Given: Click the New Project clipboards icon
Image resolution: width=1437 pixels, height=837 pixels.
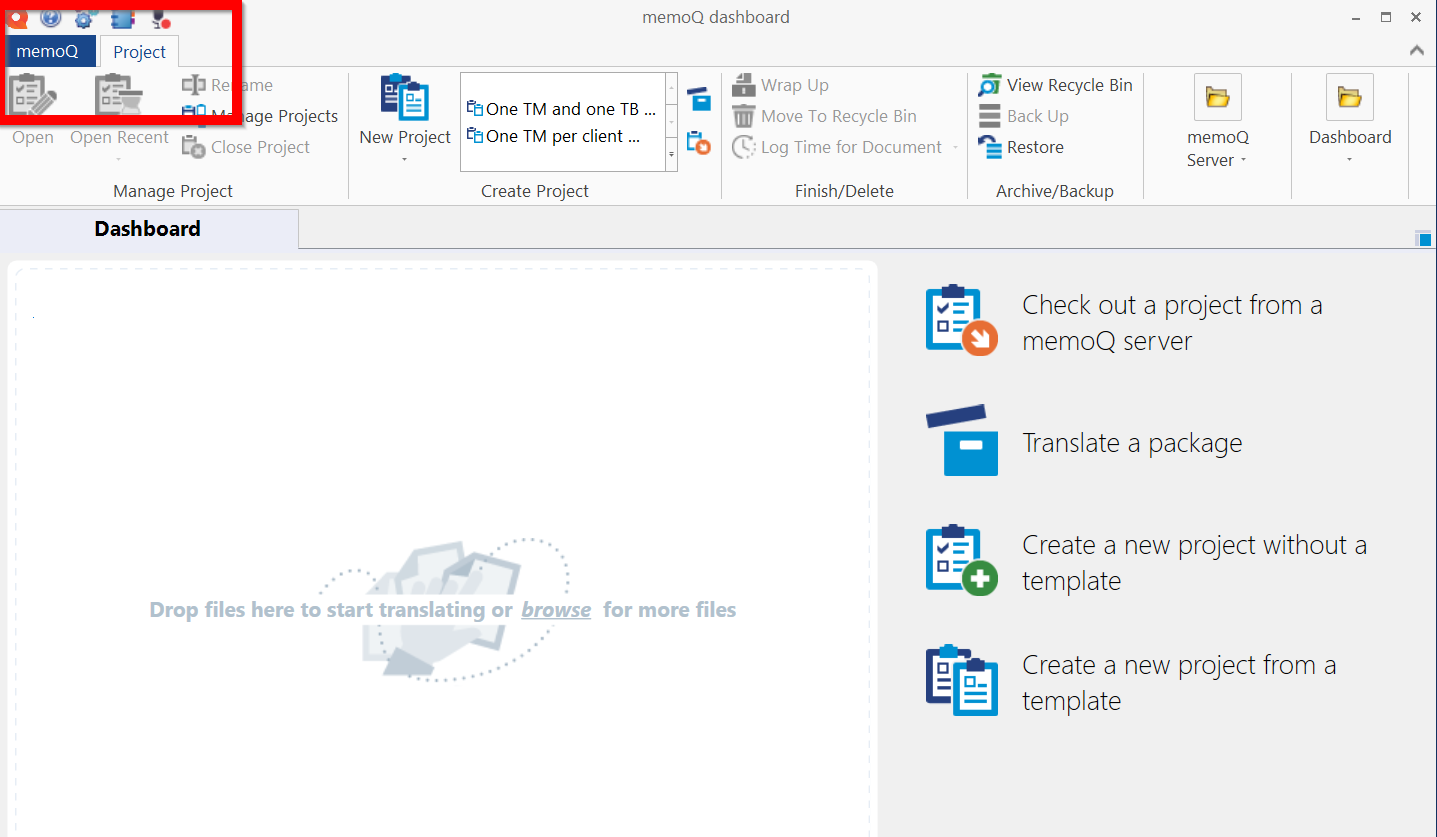Looking at the screenshot, I should (x=405, y=97).
